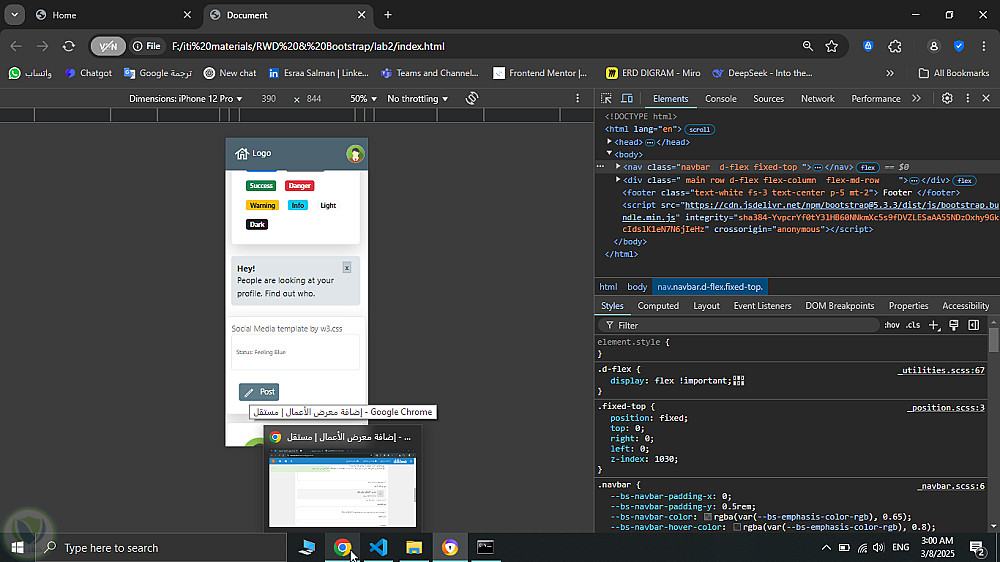Click the browser back arrow

click(x=16, y=46)
